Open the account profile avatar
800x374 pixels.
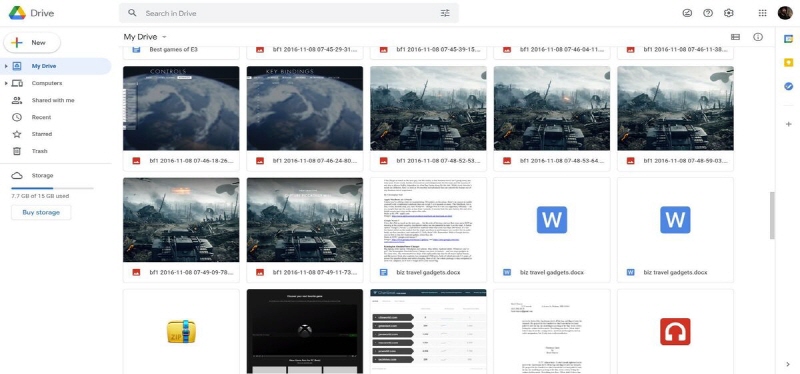point(785,13)
